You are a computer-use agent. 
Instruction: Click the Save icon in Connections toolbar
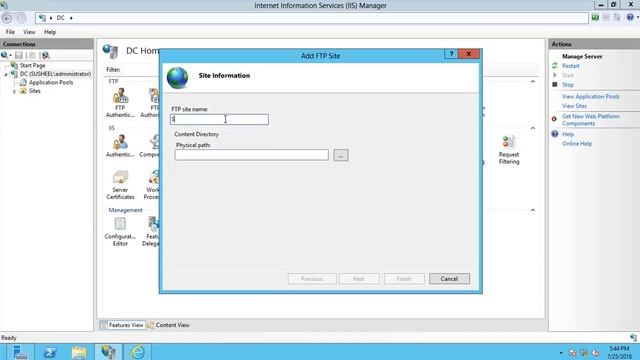19,55
